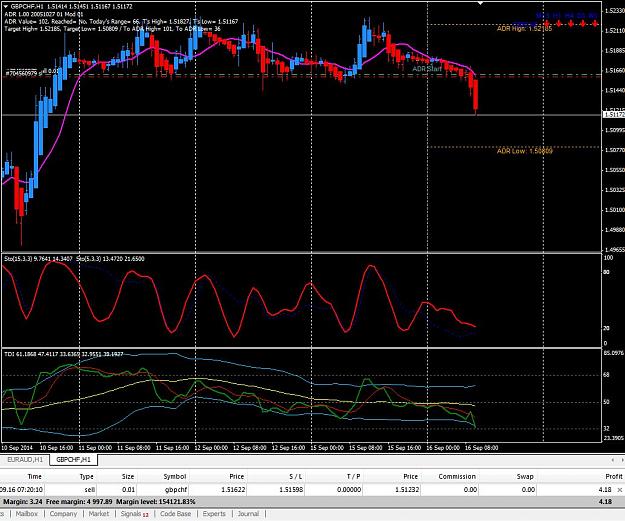The width and height of the screenshot is (625, 521).
Task: Sort orders by Symbol column header
Action: tap(175, 476)
